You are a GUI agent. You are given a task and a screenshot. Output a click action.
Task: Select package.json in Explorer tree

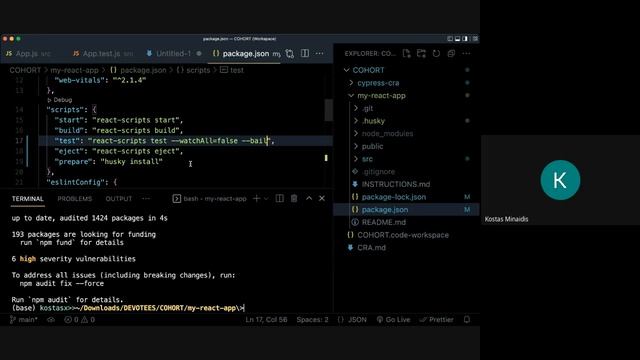384,209
